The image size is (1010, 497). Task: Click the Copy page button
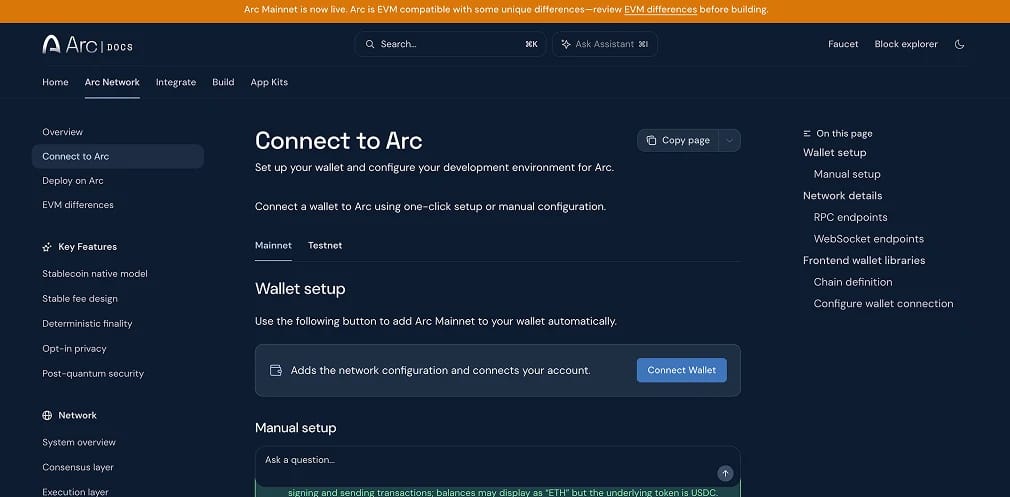(678, 140)
